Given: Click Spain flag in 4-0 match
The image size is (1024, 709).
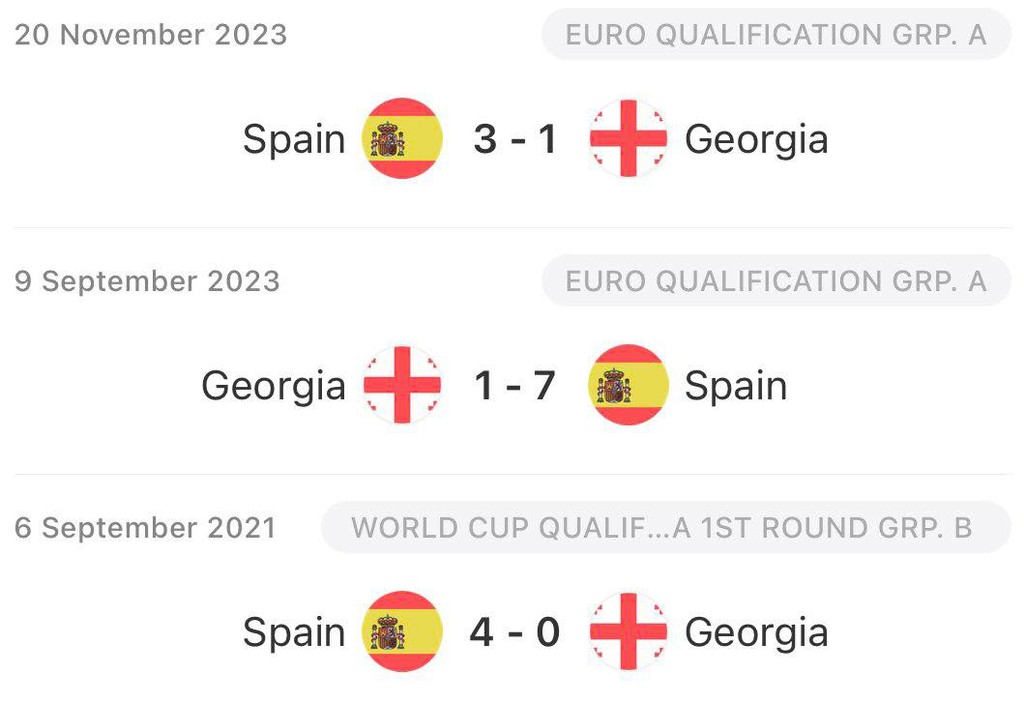Looking at the screenshot, I should 402,631.
